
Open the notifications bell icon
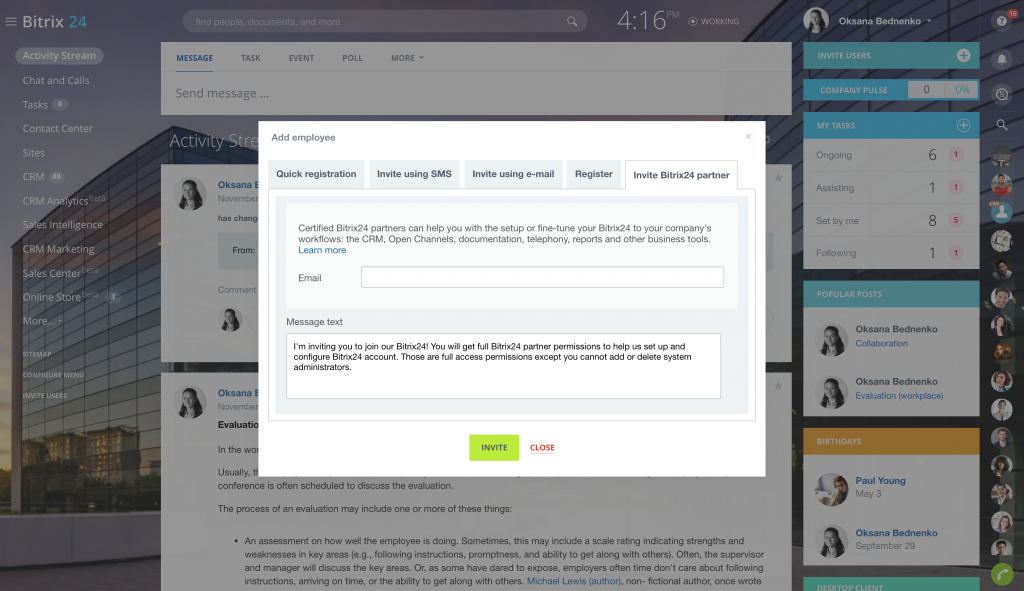click(x=1001, y=59)
